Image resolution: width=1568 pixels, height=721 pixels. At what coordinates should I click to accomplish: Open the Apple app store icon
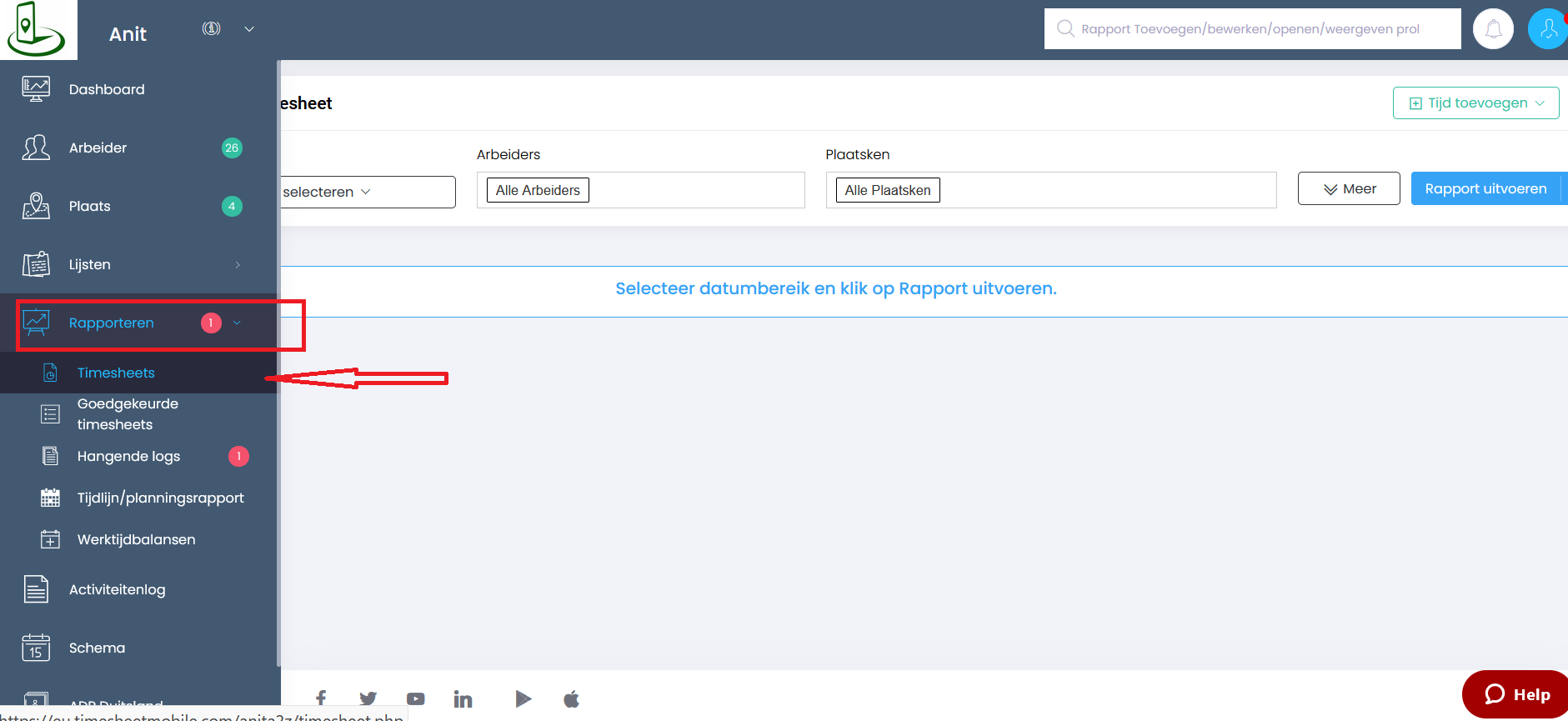click(571, 698)
